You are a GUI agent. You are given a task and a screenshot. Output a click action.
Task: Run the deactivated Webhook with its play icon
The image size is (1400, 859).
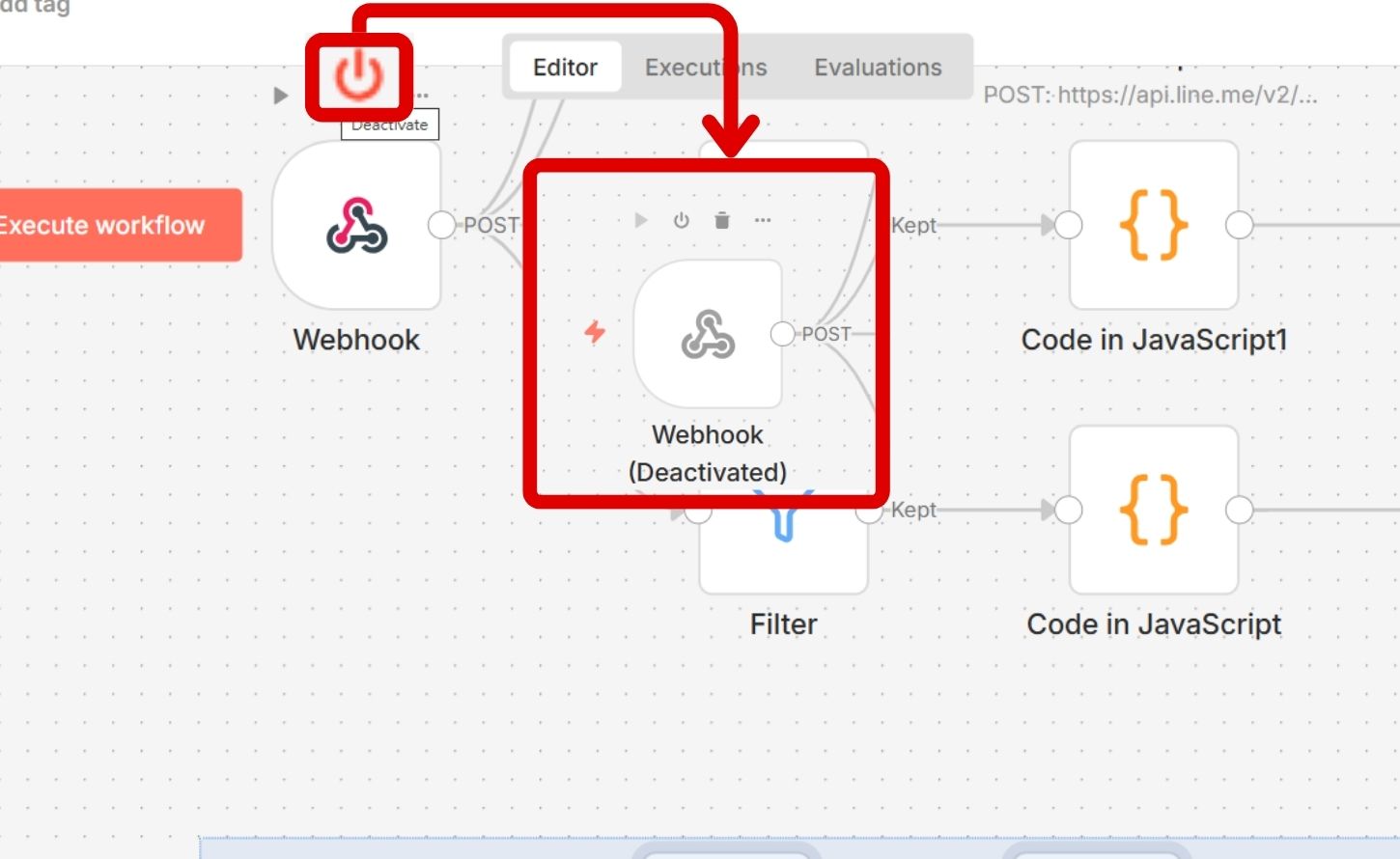[x=641, y=221]
